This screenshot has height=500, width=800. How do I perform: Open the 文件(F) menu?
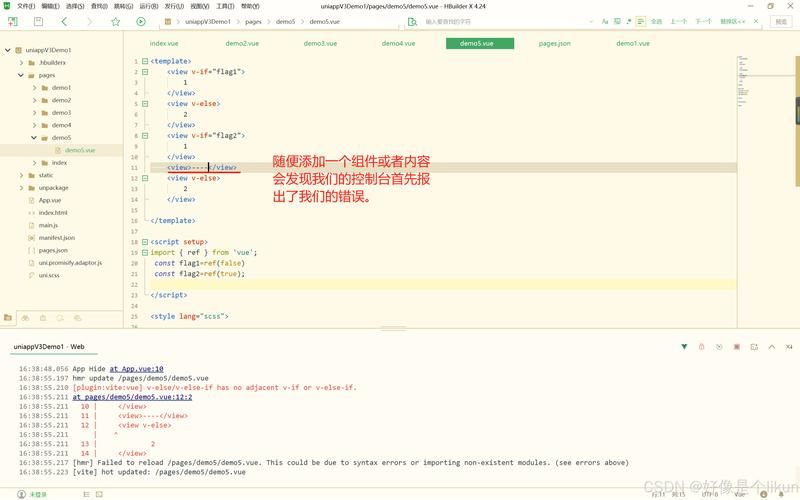tap(26, 6)
